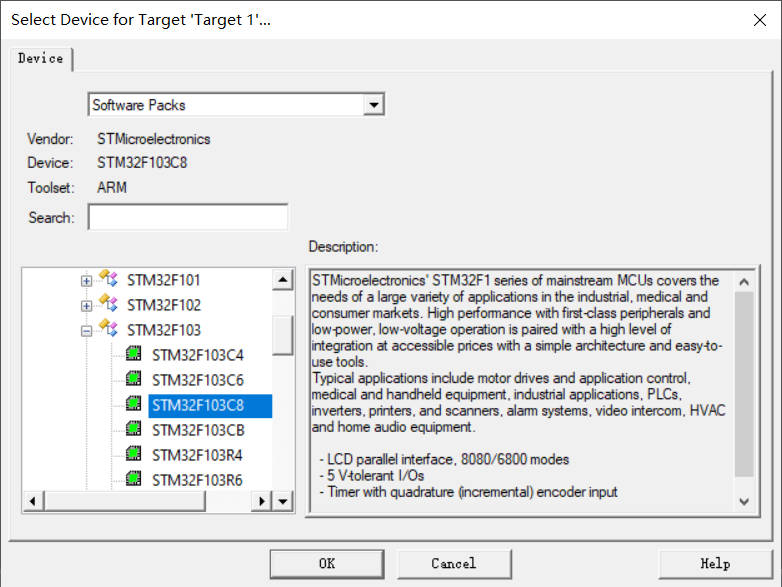Confirm selection with OK button
782x587 pixels.
(327, 564)
